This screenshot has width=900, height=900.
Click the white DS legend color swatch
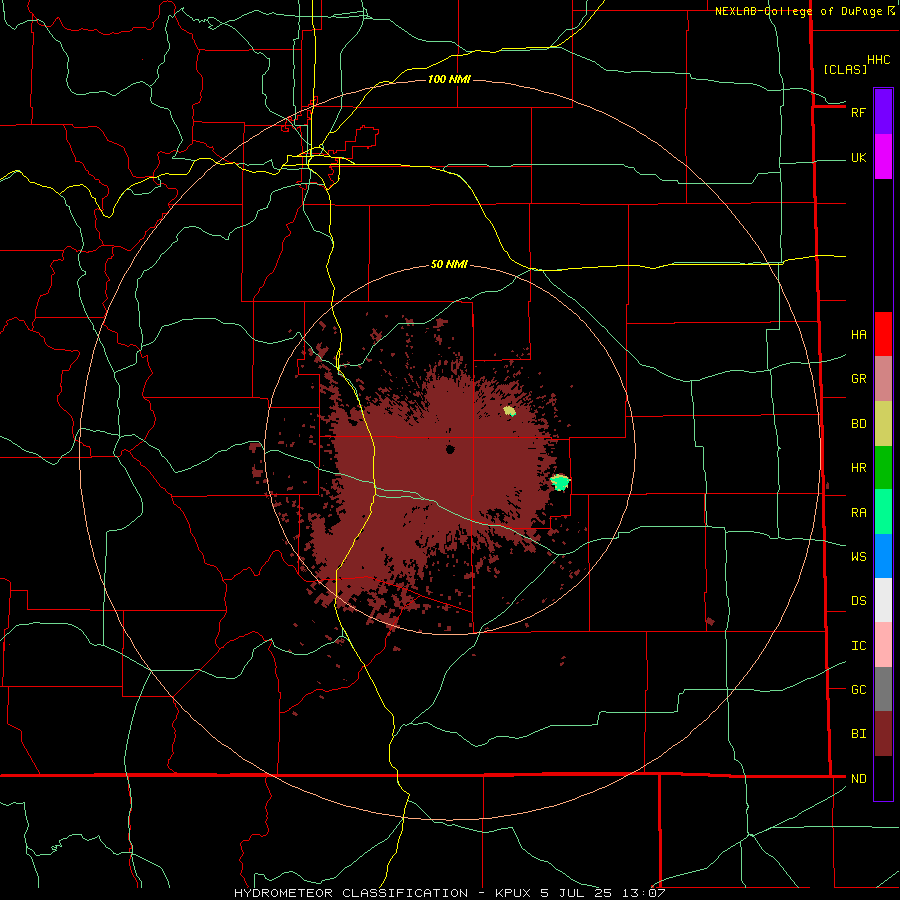[x=883, y=600]
